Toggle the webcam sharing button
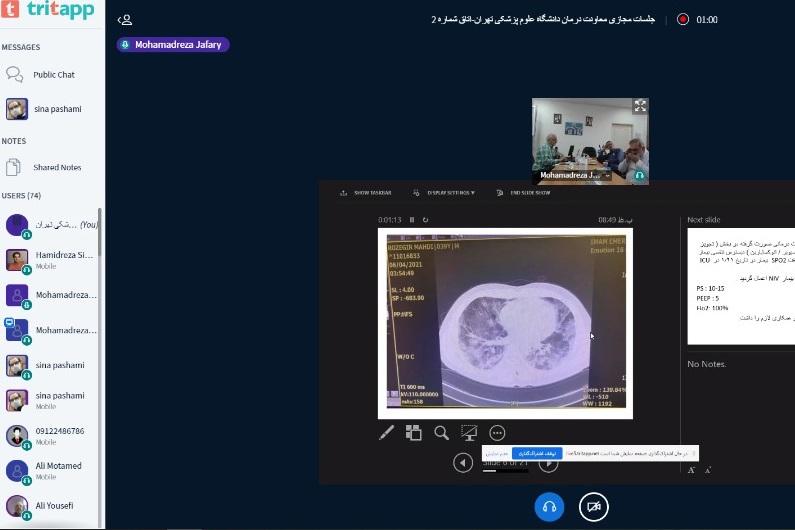 (593, 507)
